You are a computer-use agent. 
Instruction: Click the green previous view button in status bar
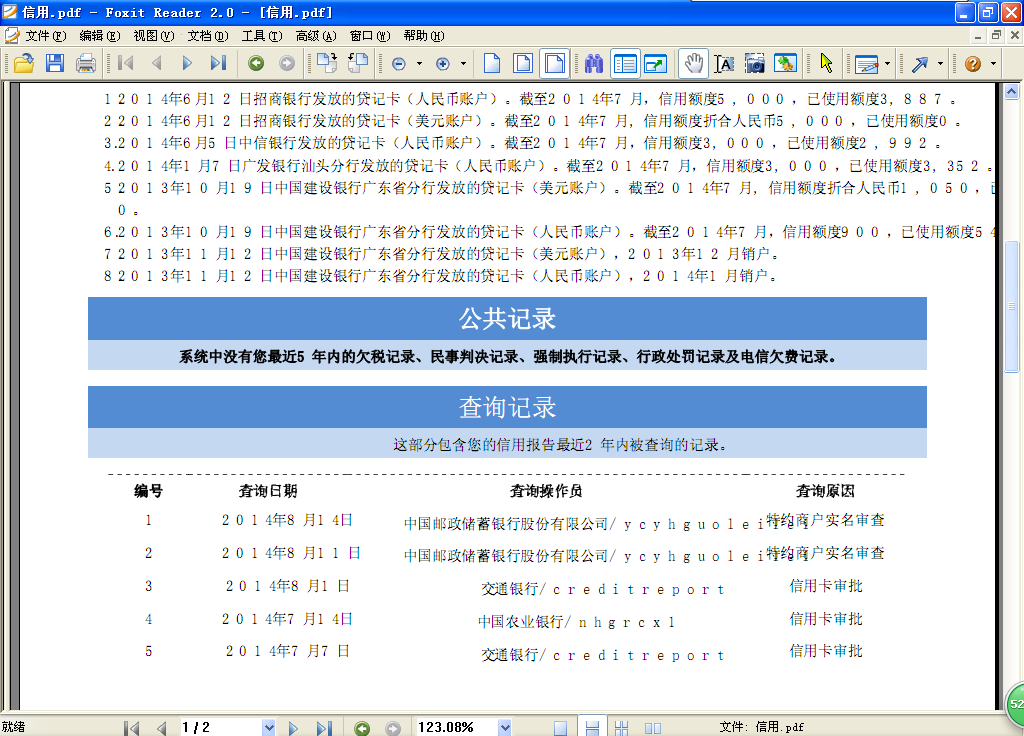362,727
